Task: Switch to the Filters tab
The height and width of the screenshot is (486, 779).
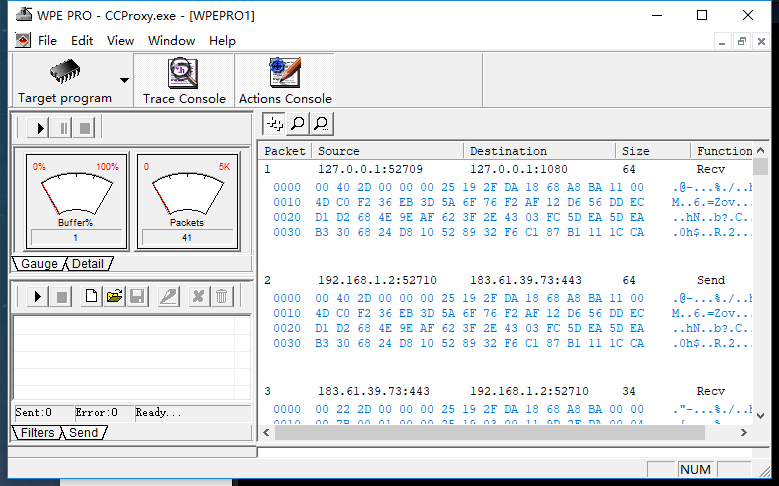Action: [x=37, y=433]
